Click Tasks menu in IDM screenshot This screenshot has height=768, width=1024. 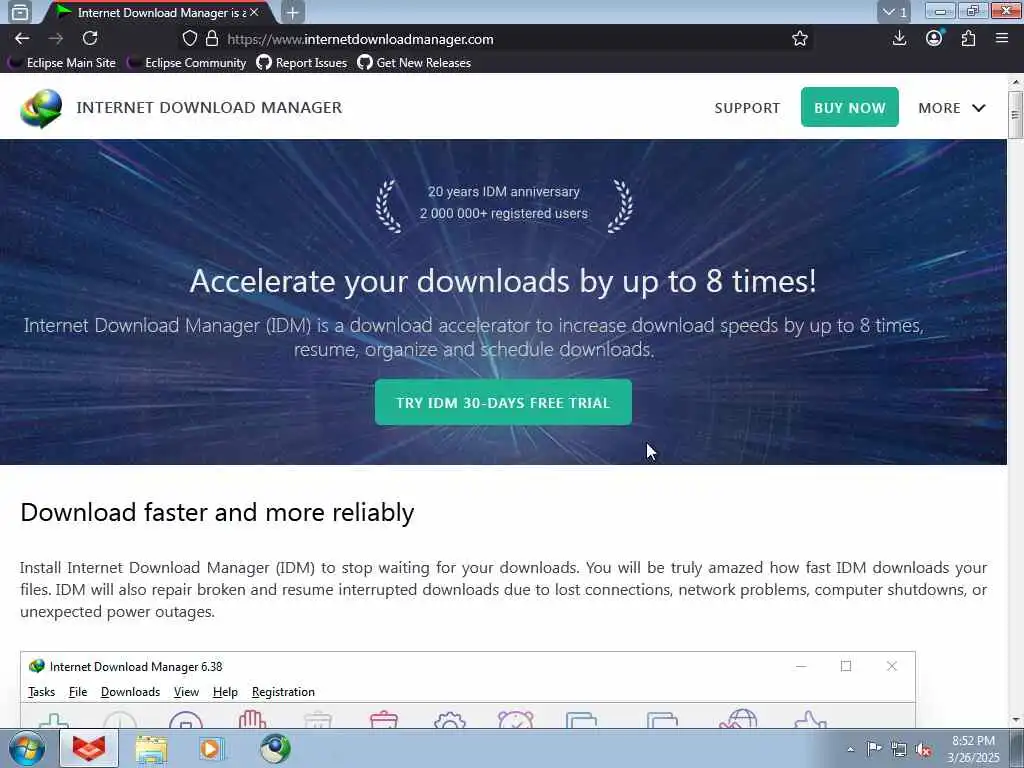[x=41, y=692]
